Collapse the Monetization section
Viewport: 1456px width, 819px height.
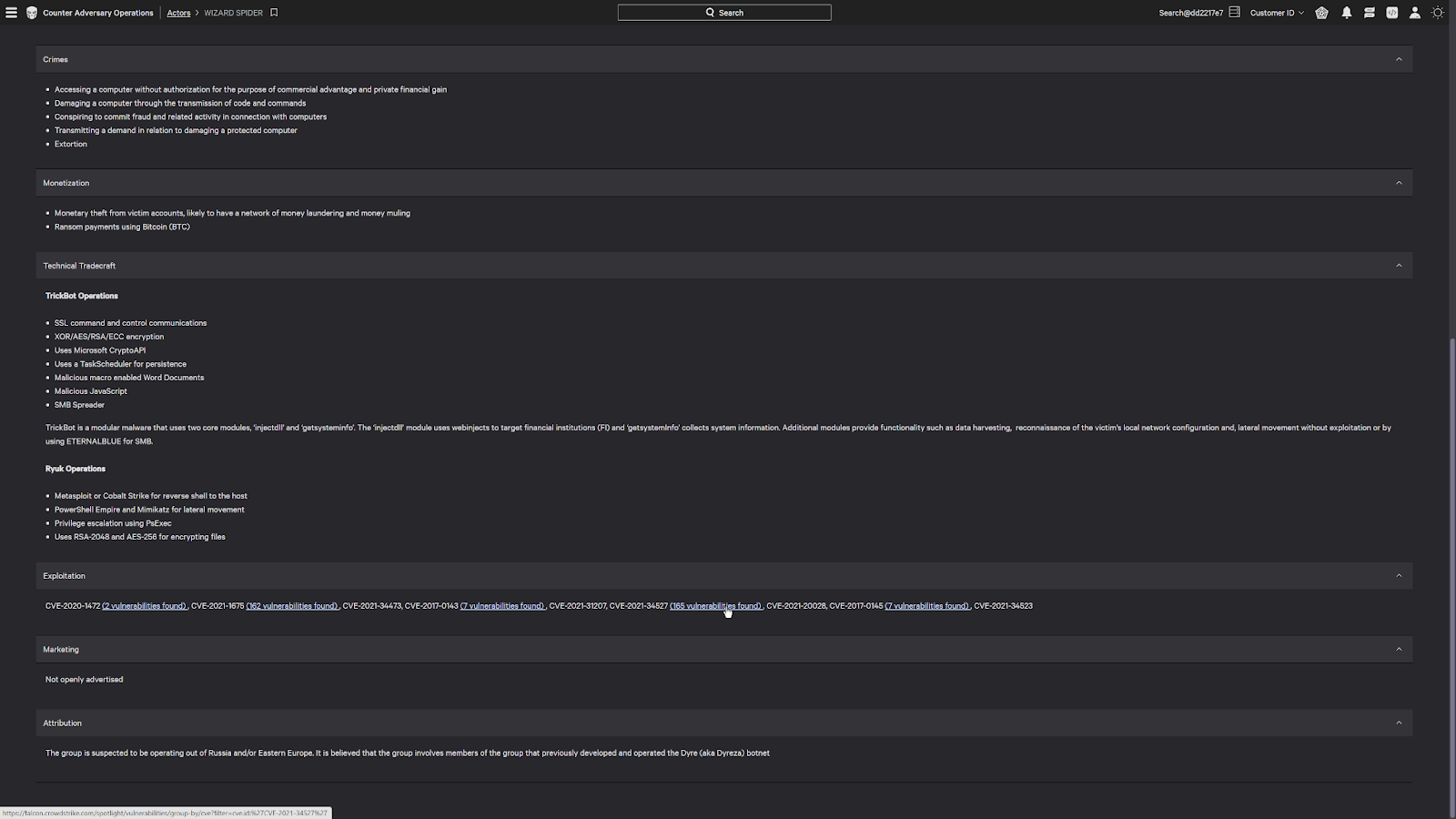point(1399,183)
